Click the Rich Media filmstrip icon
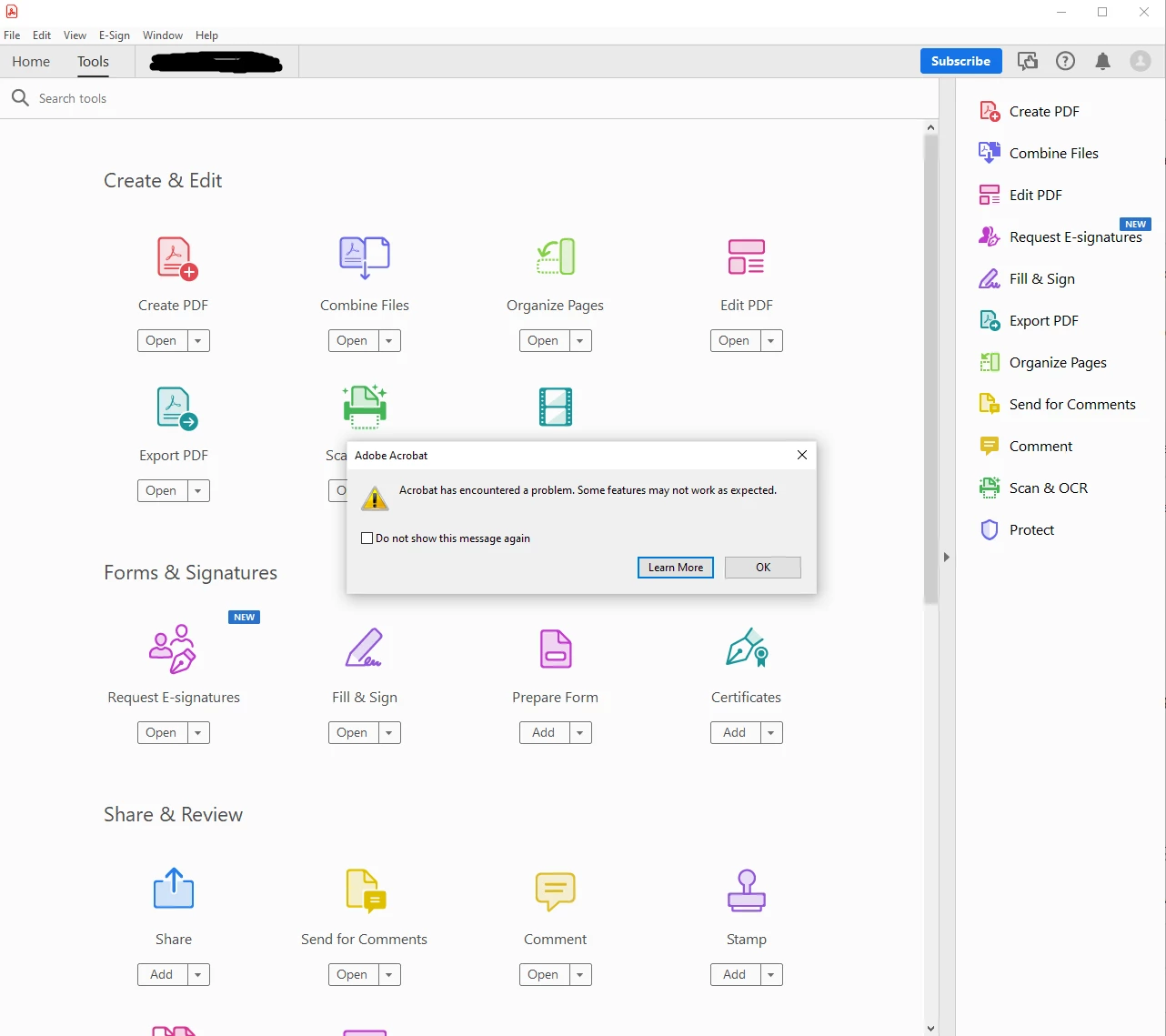 click(556, 407)
